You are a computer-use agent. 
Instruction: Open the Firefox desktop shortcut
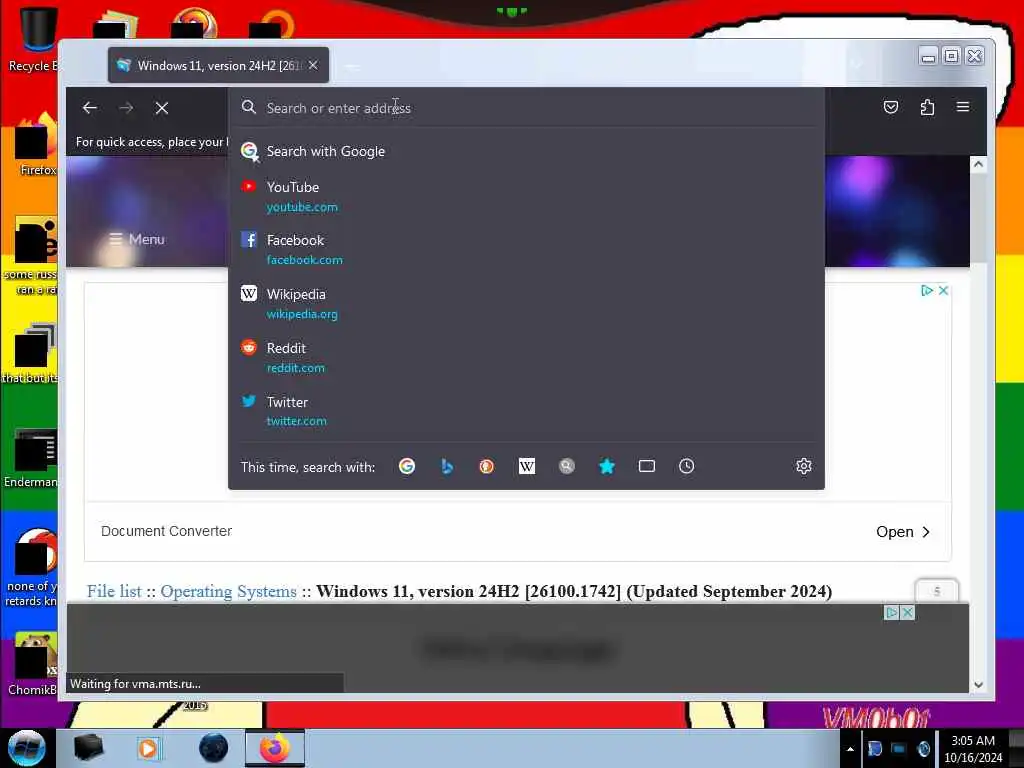[36, 145]
